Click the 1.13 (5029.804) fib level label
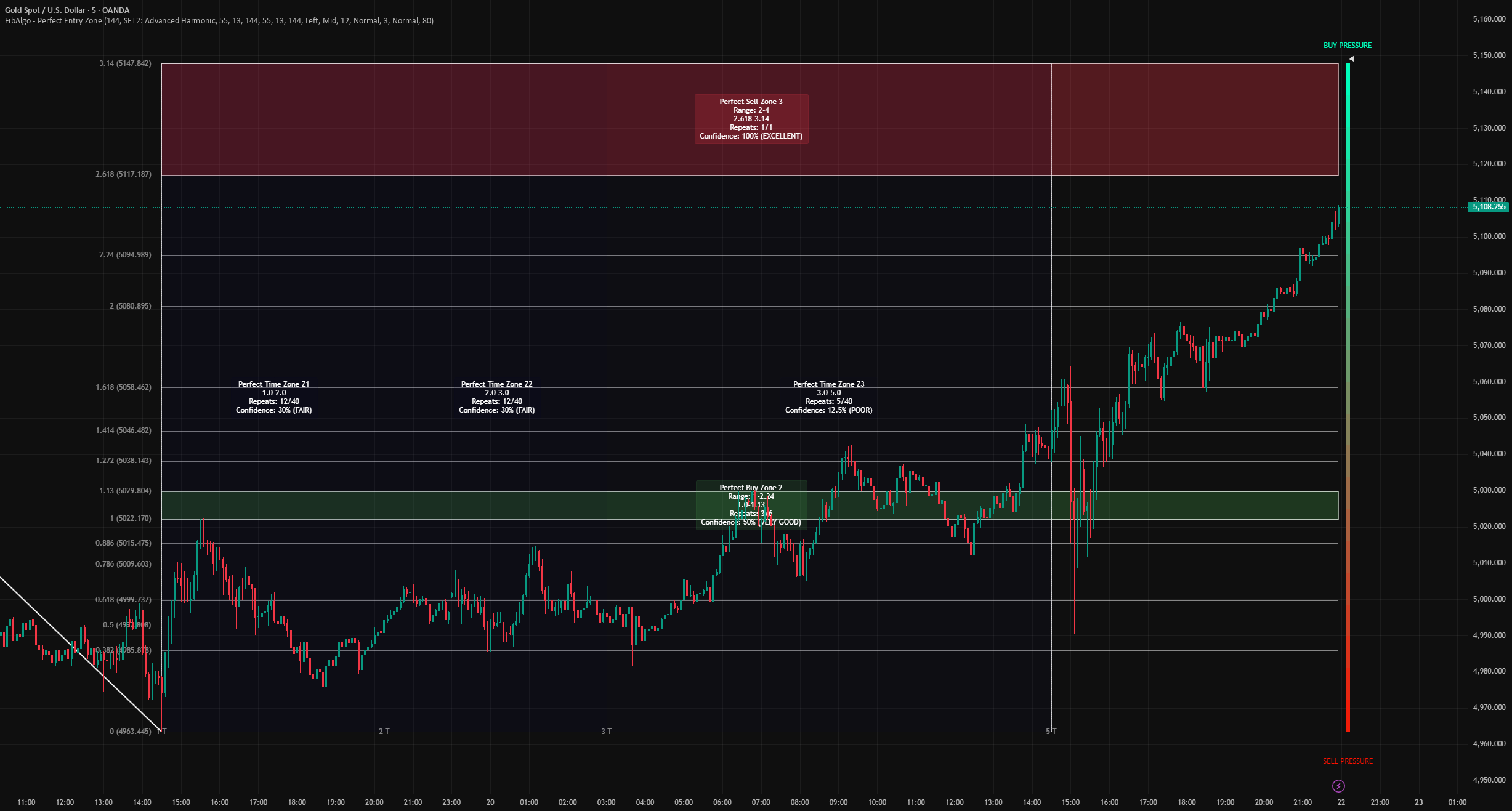This screenshot has height=811, width=1512. (x=125, y=491)
